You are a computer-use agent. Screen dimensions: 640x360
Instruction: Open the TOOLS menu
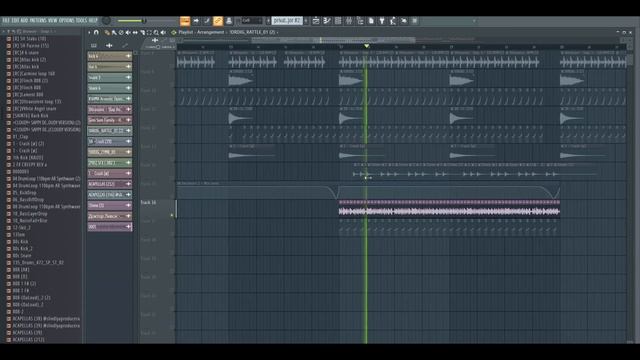[x=82, y=20]
